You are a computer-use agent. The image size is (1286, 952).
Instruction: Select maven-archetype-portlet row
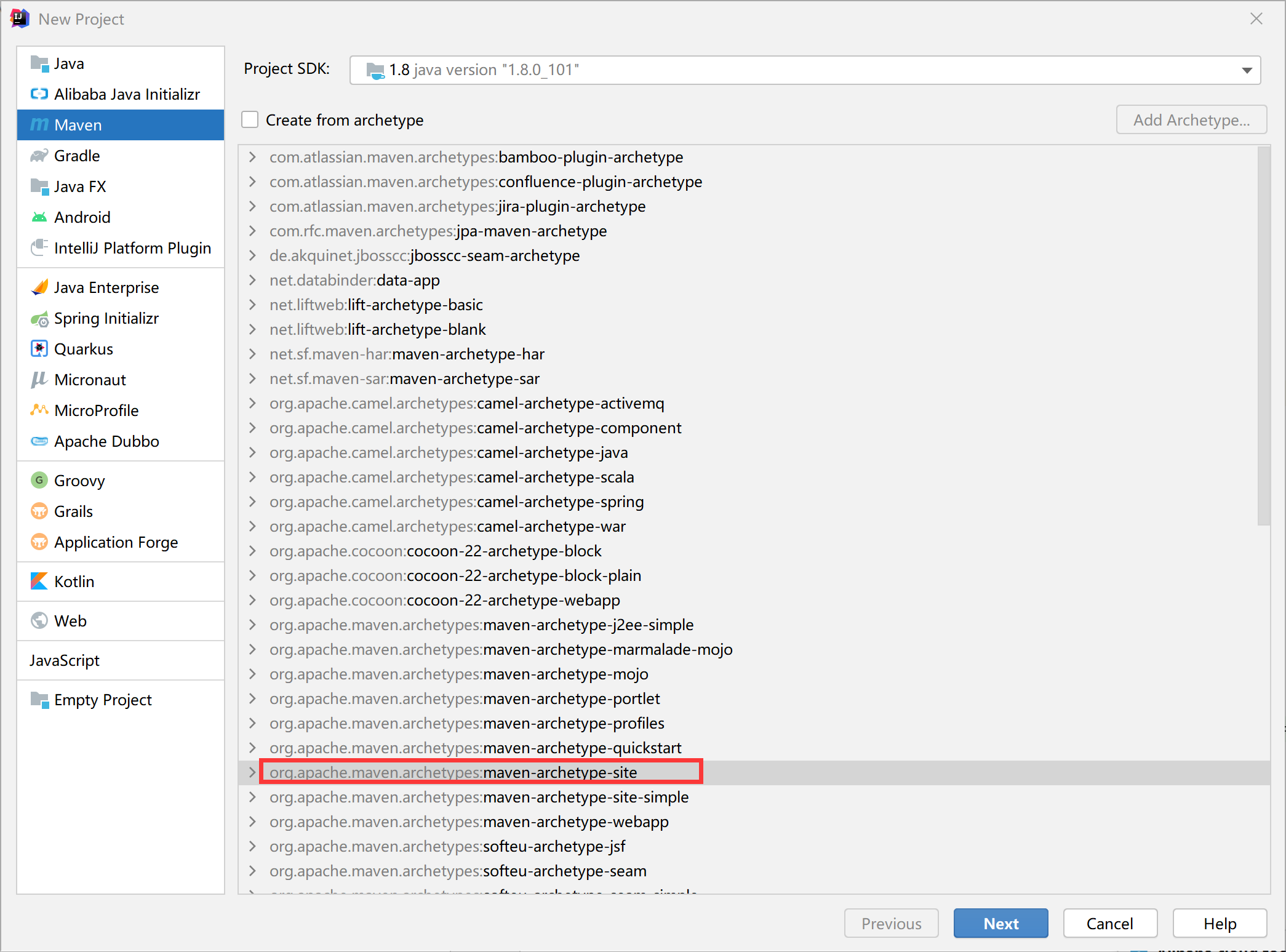754,698
